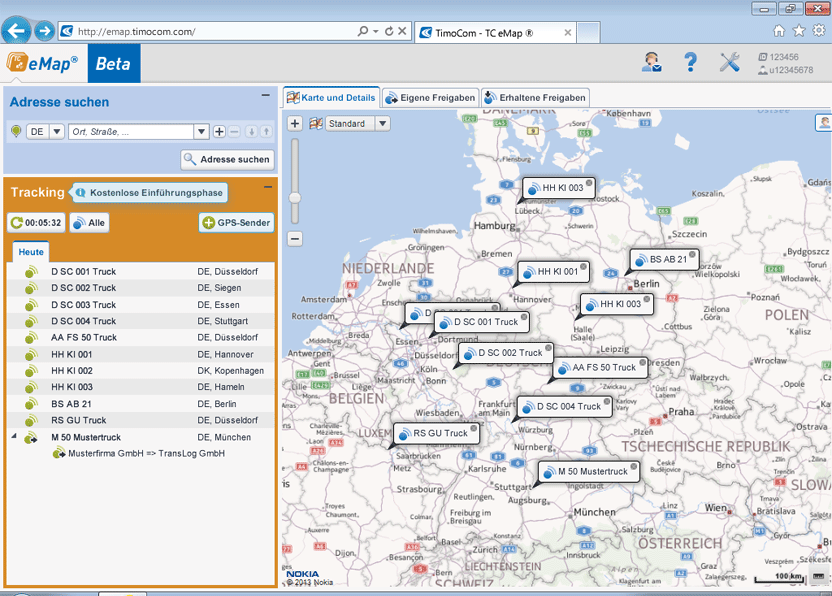Click the map zoom slider handle
The height and width of the screenshot is (596, 832).
(295, 198)
